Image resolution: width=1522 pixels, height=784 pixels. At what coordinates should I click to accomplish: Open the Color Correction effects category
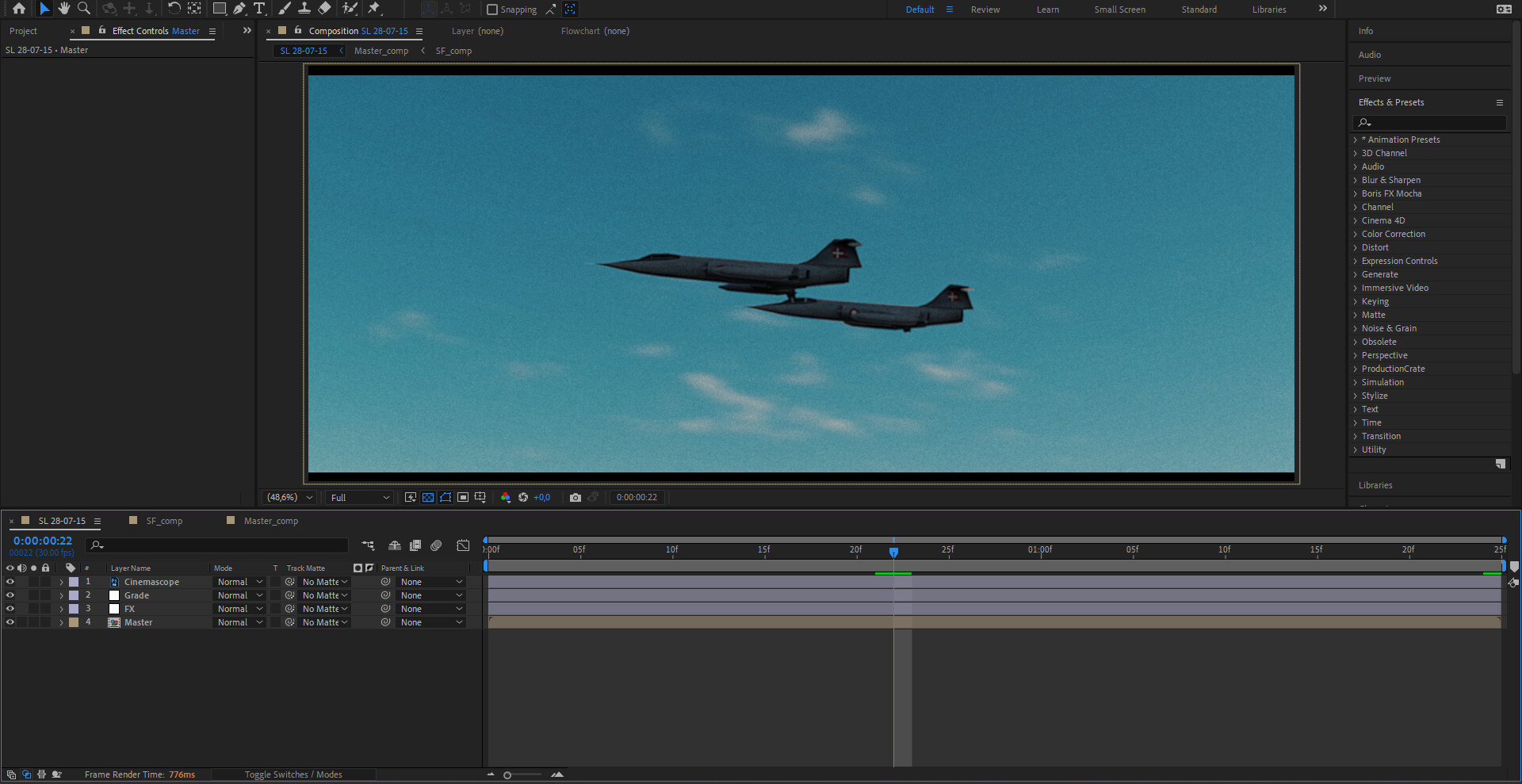(1392, 233)
